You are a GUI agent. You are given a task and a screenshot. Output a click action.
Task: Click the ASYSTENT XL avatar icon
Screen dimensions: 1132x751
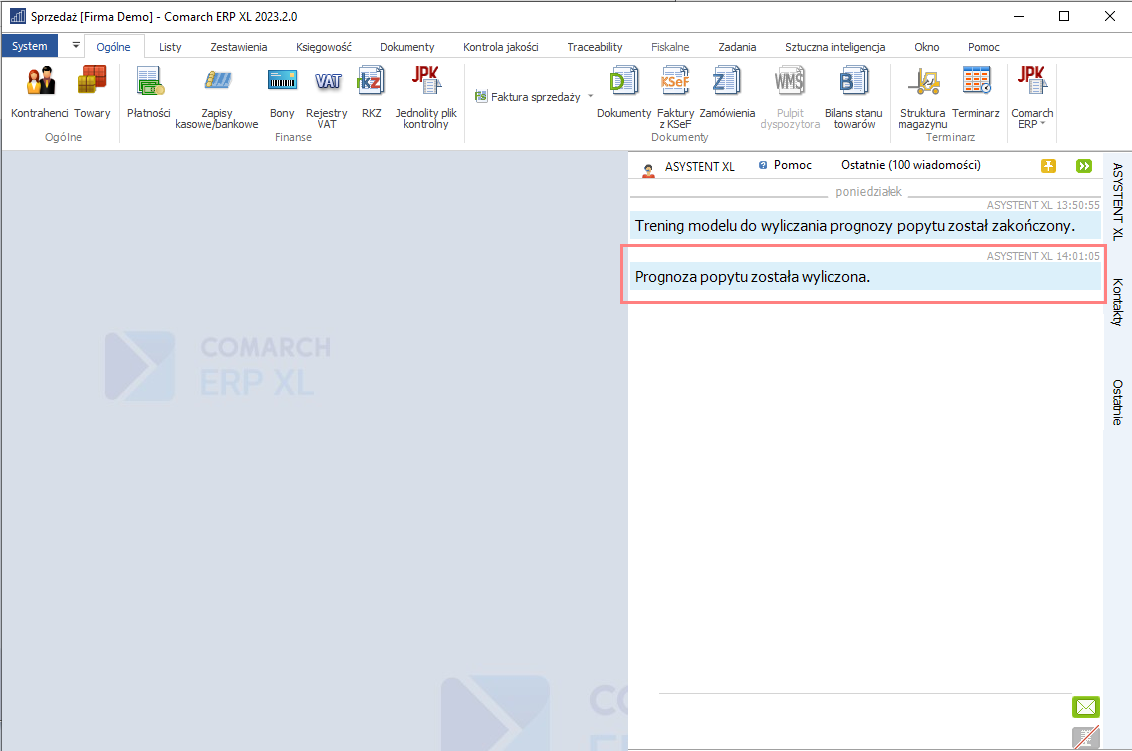click(x=648, y=170)
